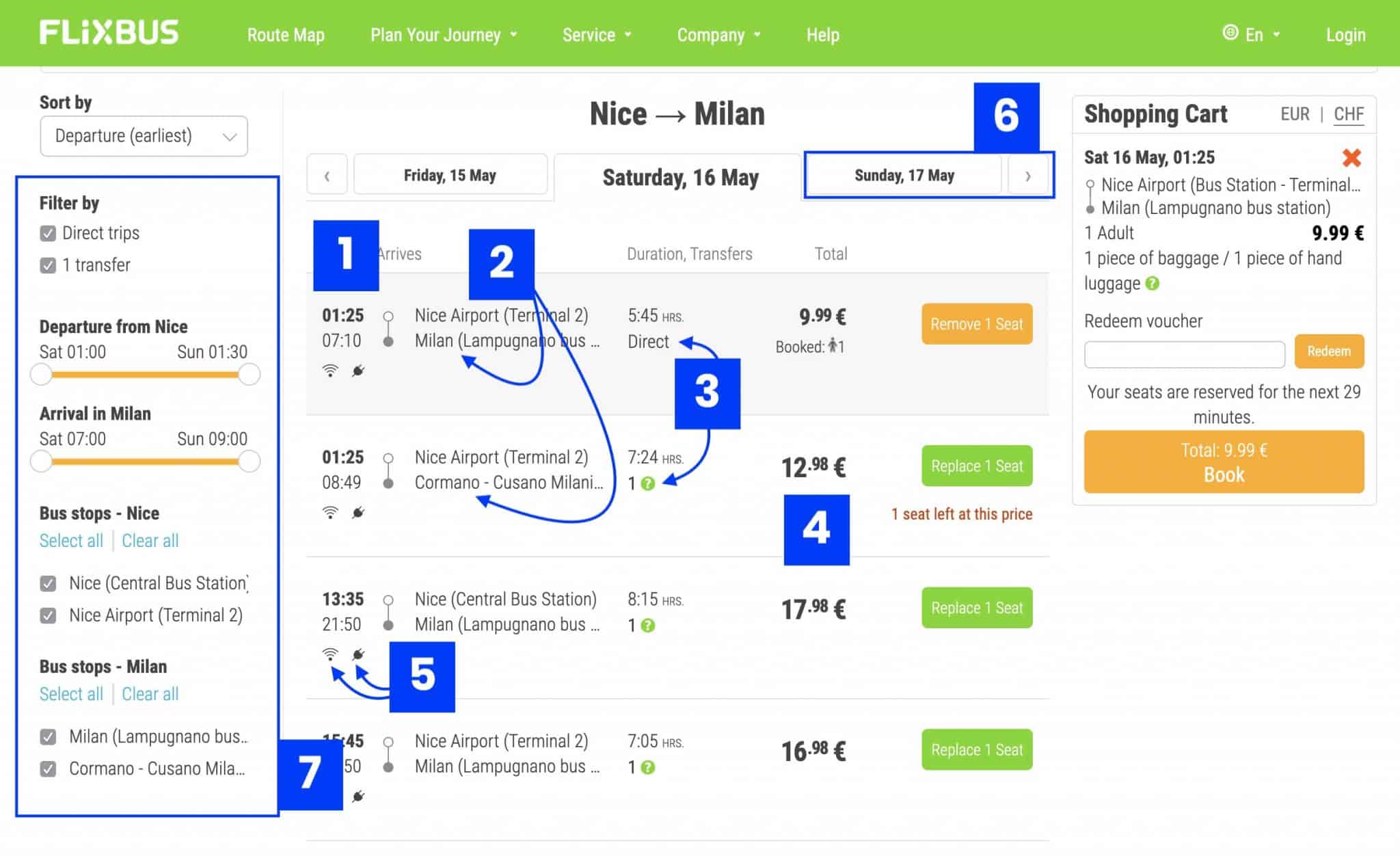Click the baggage allowance help icon
Screen dimensions: 1400x856
(x=1151, y=284)
